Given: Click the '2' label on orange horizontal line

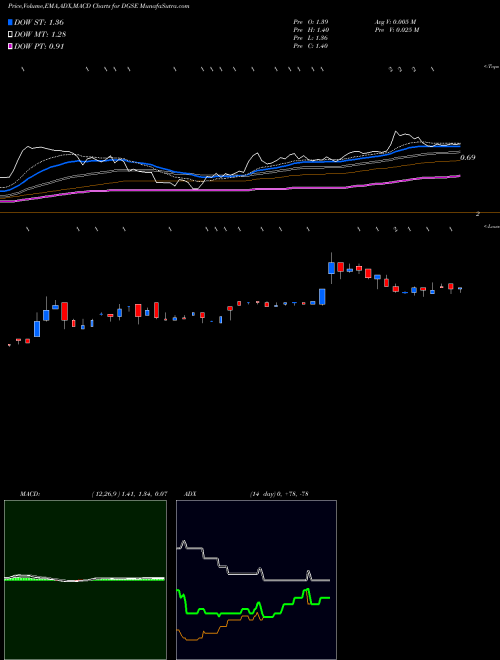Looking at the screenshot, I should (478, 214).
